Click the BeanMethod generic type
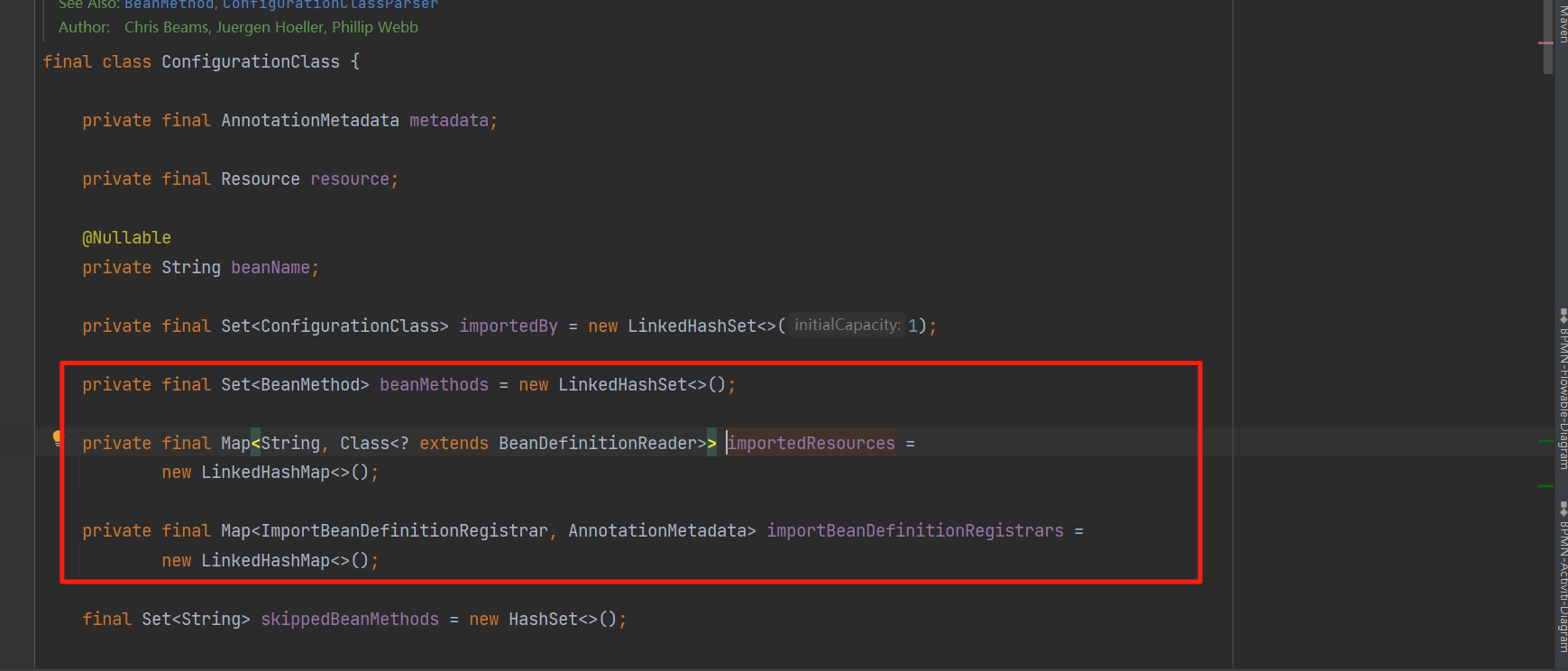Screen dimensions: 1568x671 coord(310,384)
